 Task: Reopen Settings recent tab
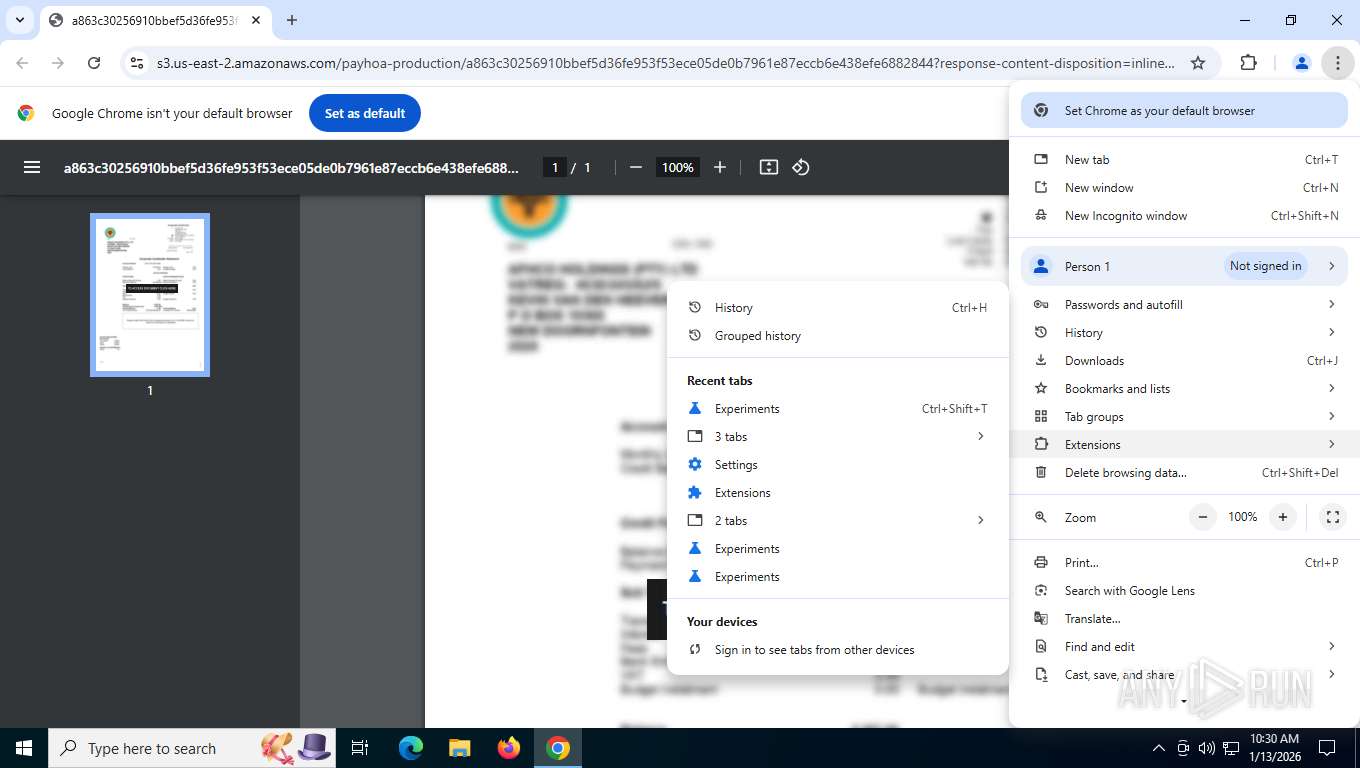[x=838, y=465]
